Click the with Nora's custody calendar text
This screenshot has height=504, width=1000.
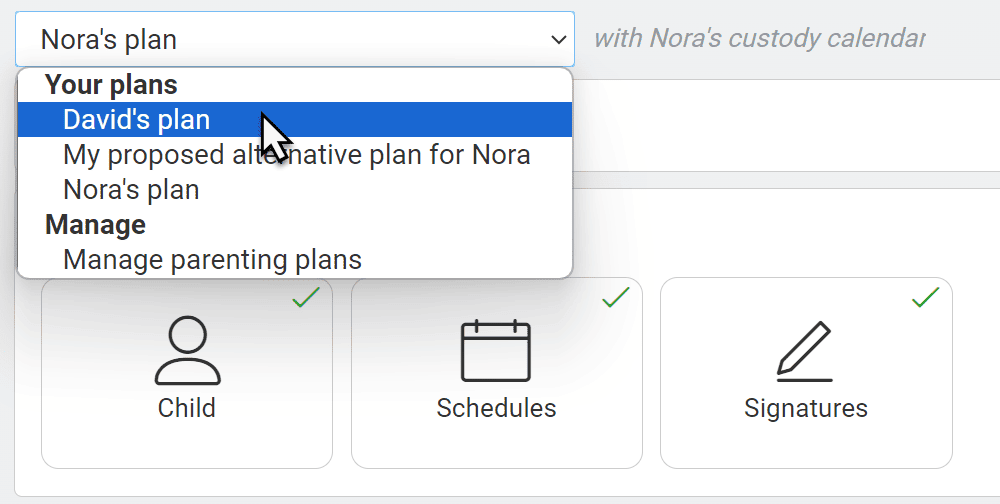pos(759,39)
